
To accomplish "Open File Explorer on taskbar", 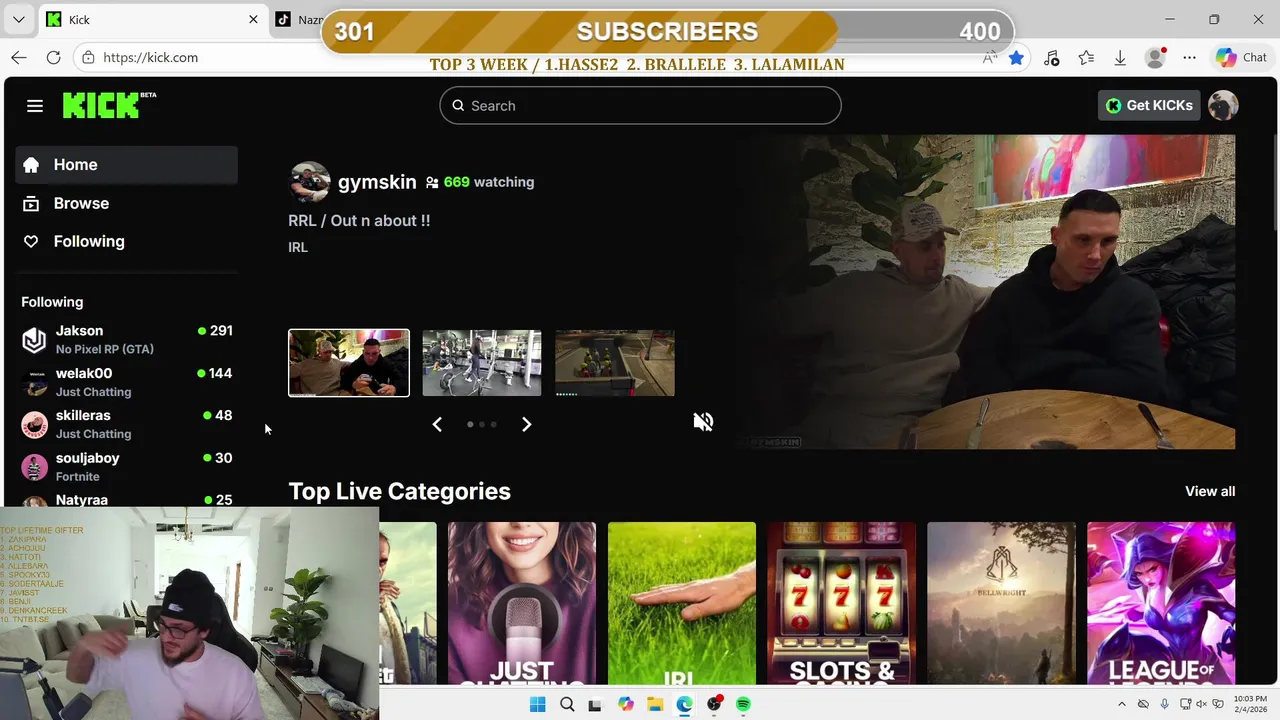I will (655, 704).
